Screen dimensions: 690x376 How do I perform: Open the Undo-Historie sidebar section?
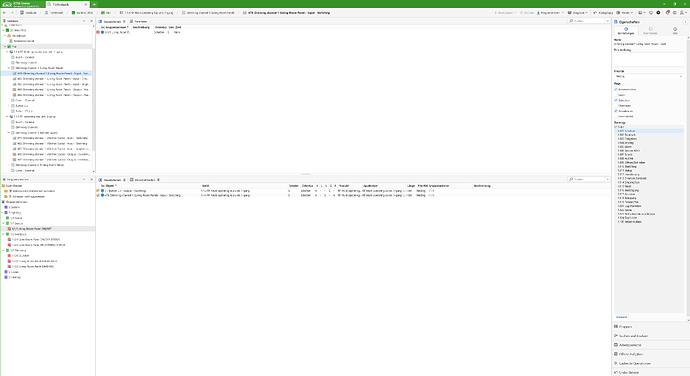[629, 372]
